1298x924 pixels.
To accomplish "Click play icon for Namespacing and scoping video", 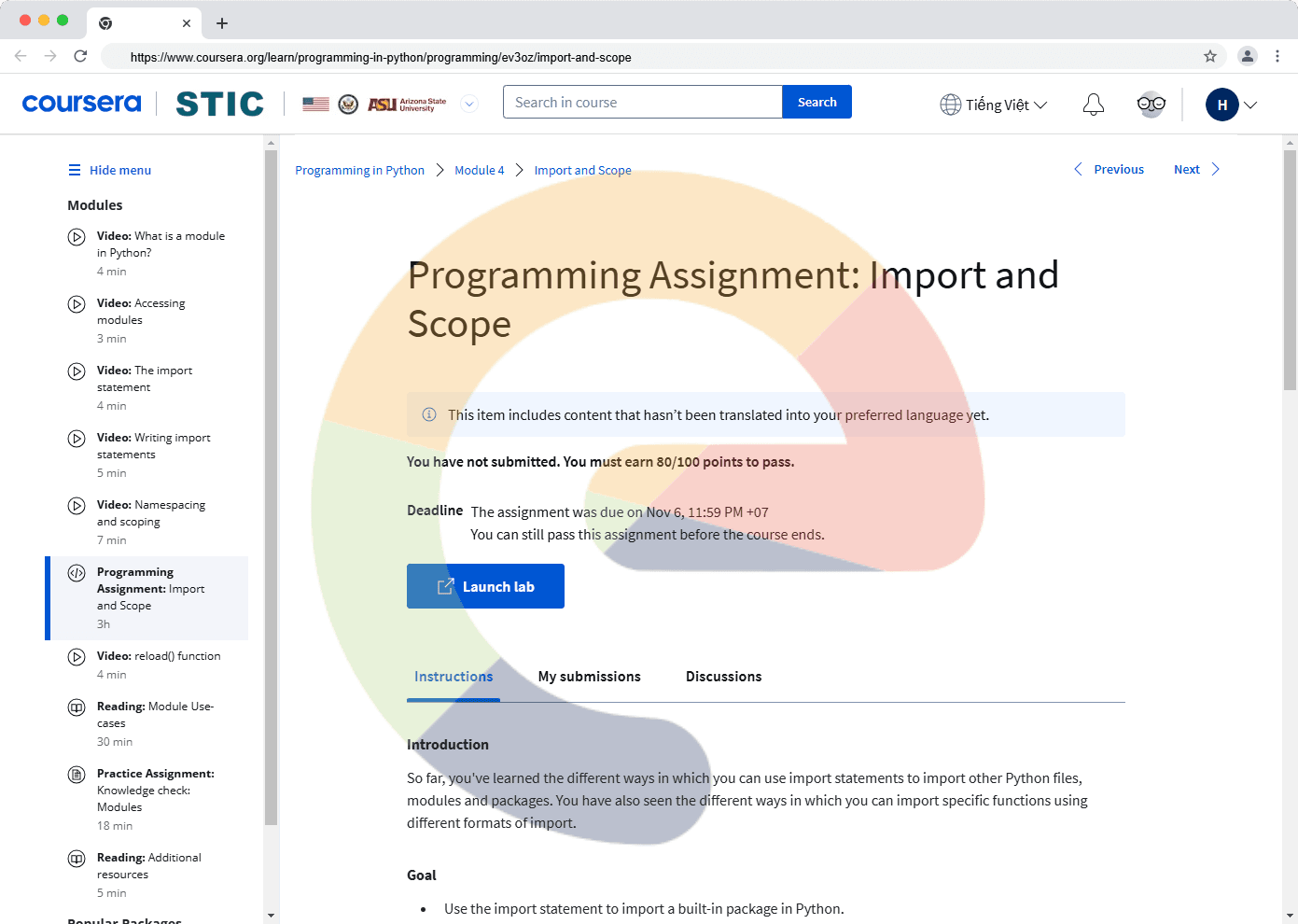I will pos(77,506).
